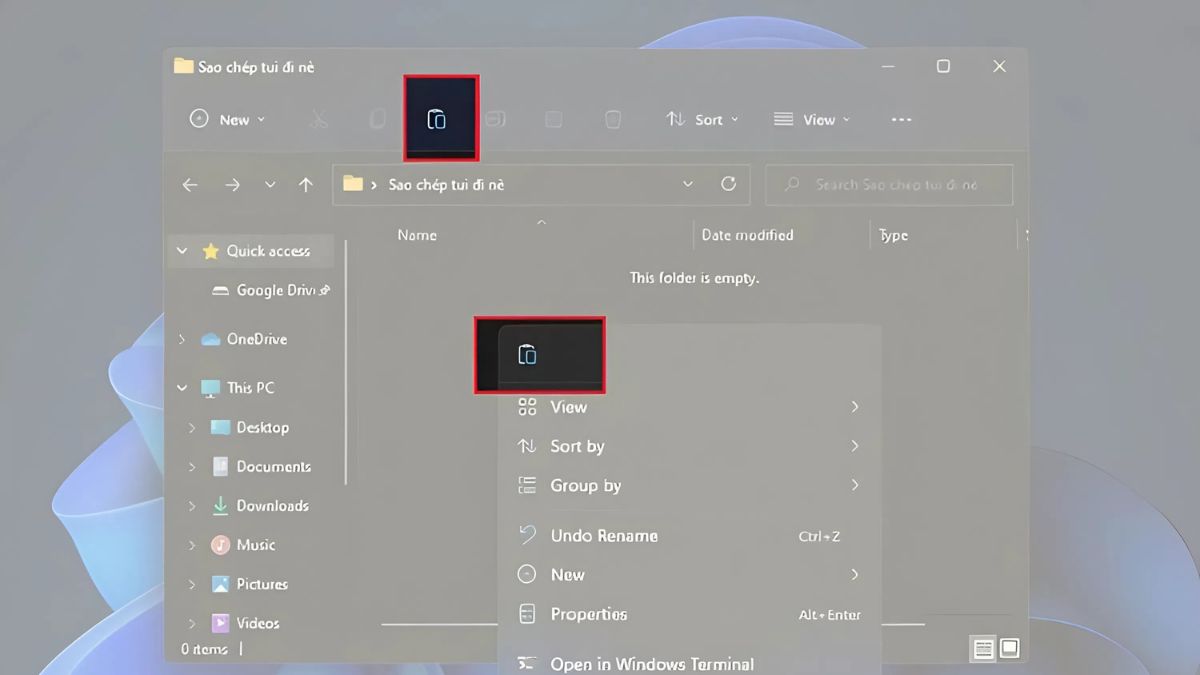This screenshot has height=675, width=1200.
Task: Open the See more three-dots menu
Action: tap(901, 120)
